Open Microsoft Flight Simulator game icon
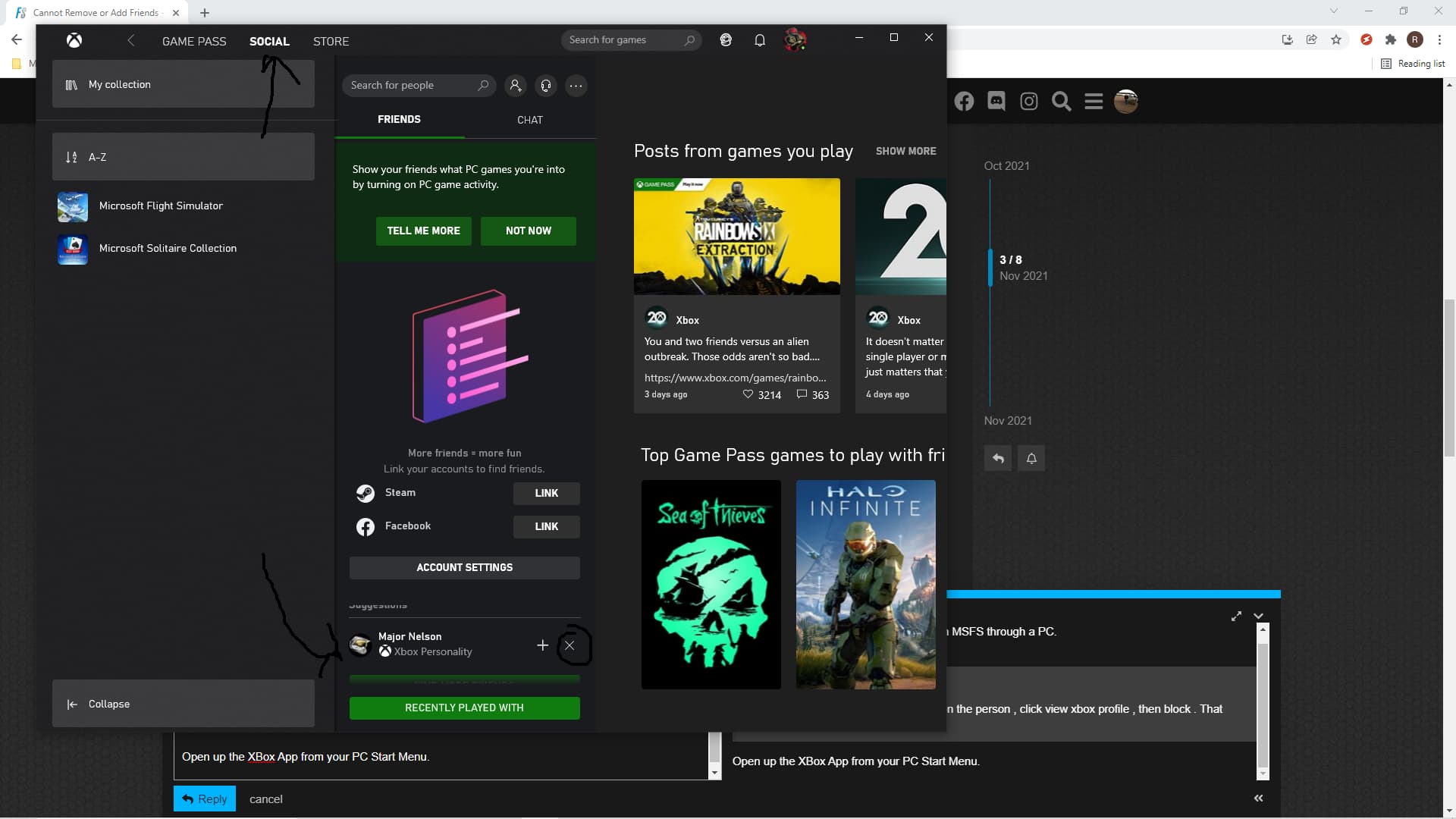 [x=73, y=206]
